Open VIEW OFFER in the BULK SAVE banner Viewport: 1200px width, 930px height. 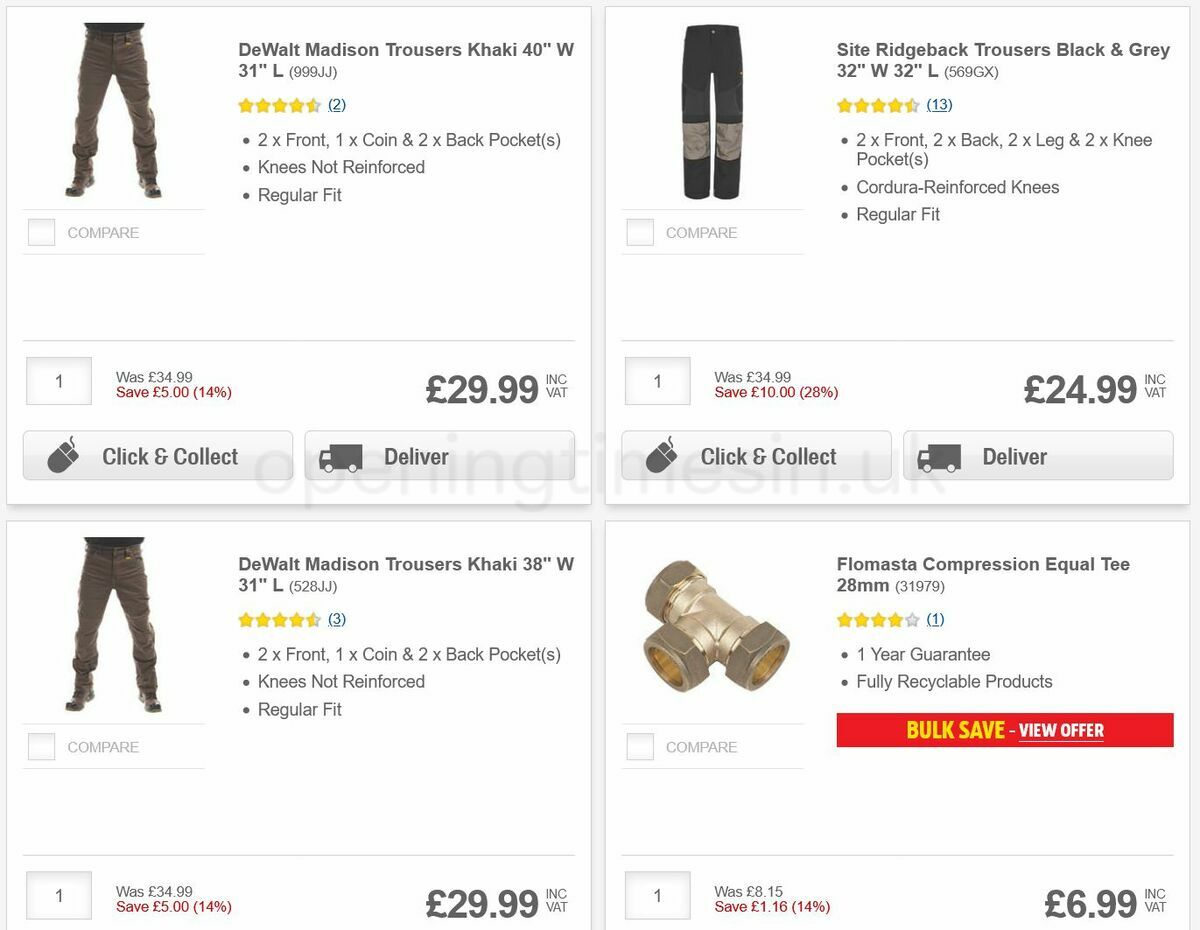(x=1061, y=731)
